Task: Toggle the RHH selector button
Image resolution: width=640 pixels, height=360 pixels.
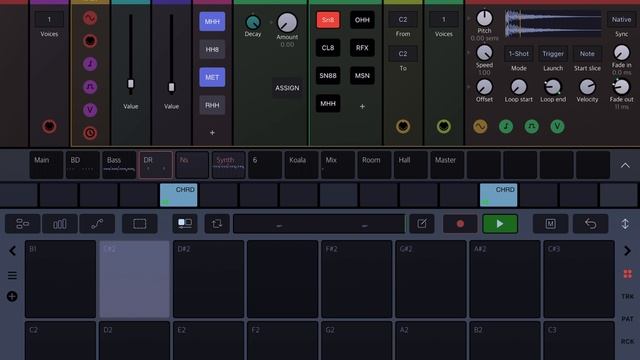Action: pyautogui.click(x=212, y=105)
